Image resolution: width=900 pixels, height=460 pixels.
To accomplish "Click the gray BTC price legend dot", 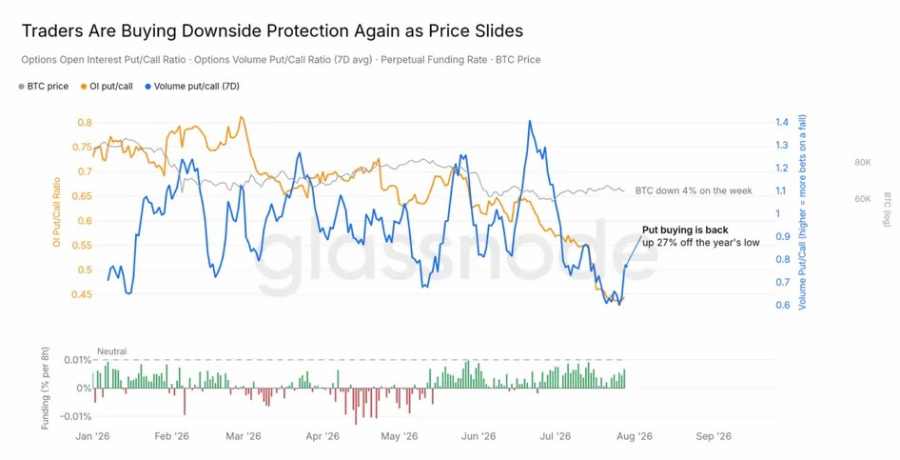I will click(21, 87).
